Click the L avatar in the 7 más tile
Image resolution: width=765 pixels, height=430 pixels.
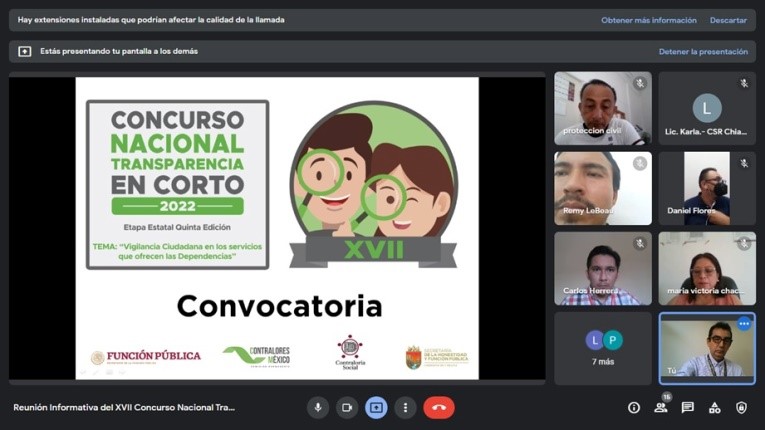(x=594, y=340)
